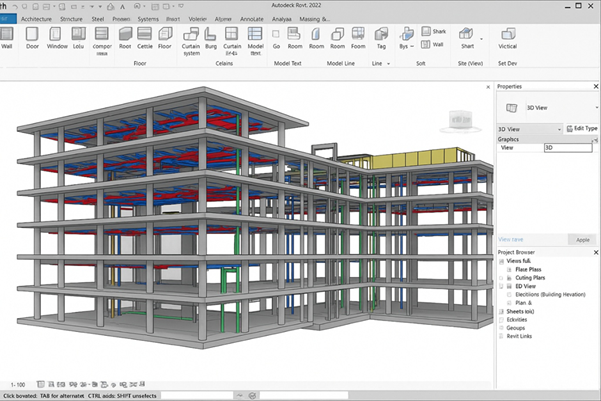
Task: Expand the ED View tree node
Action: (501, 286)
